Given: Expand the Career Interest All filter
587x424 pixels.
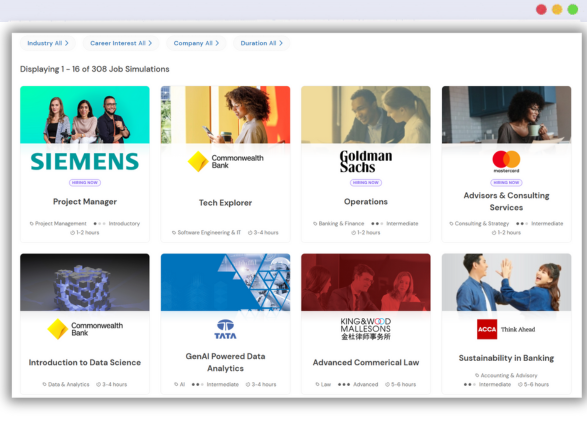Looking at the screenshot, I should 121,43.
